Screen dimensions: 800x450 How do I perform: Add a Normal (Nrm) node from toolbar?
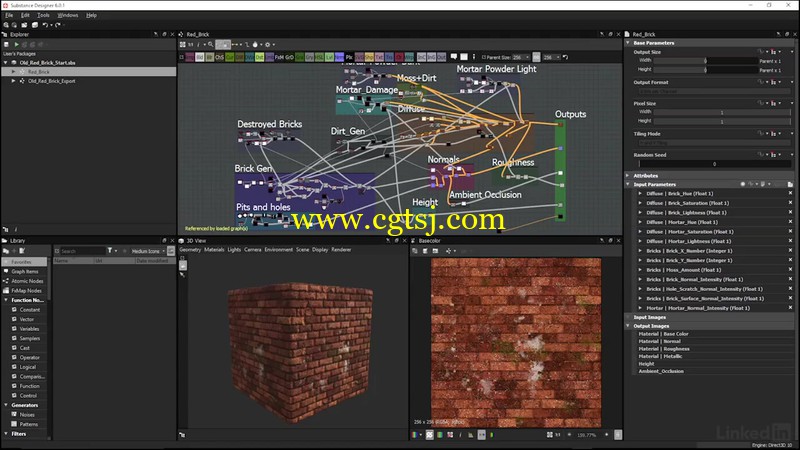339,57
